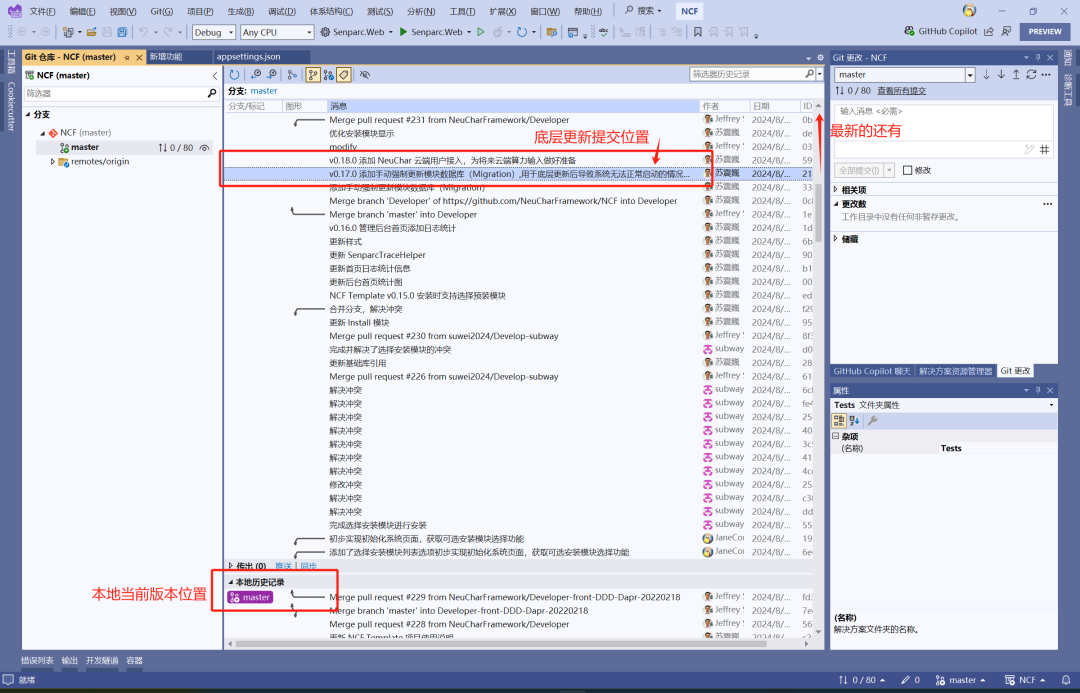
Task: Click the green Start Senparc.Web run button
Action: (433, 32)
